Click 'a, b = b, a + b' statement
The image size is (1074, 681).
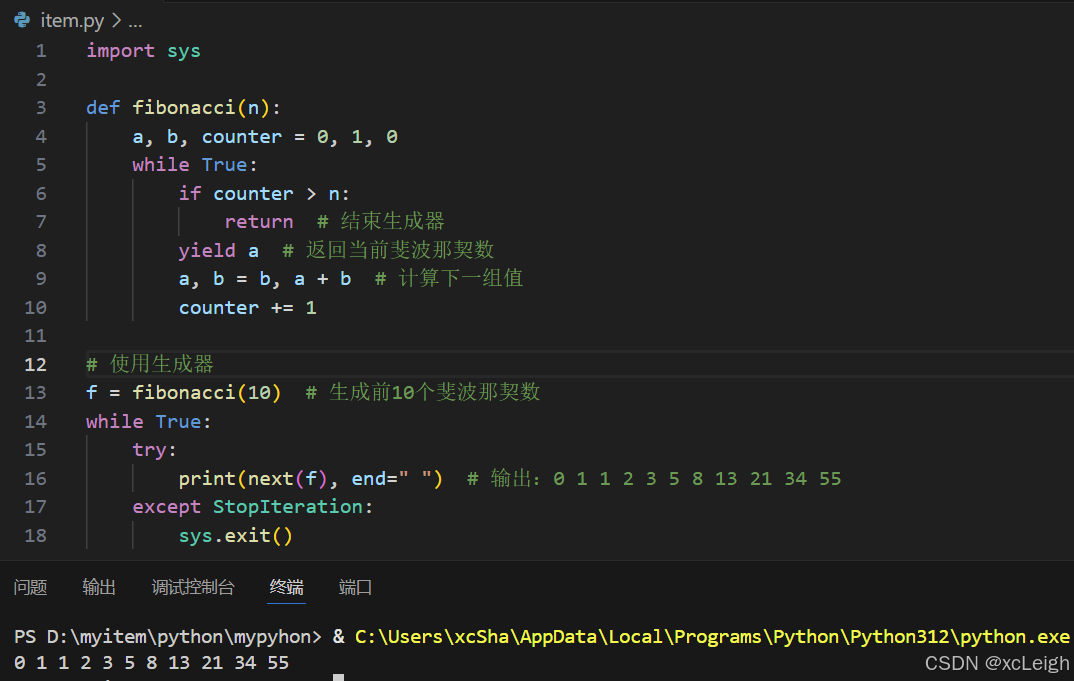[265, 279]
